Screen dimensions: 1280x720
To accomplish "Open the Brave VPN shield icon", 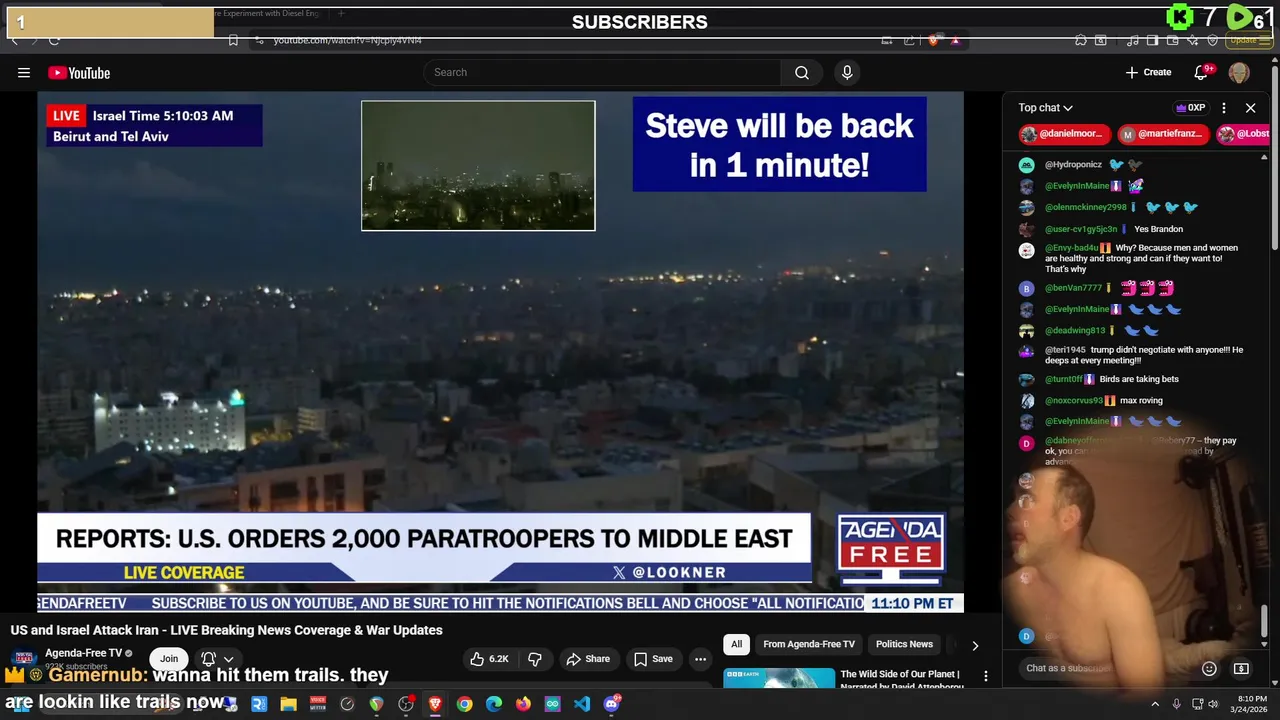I will pos(1212,40).
